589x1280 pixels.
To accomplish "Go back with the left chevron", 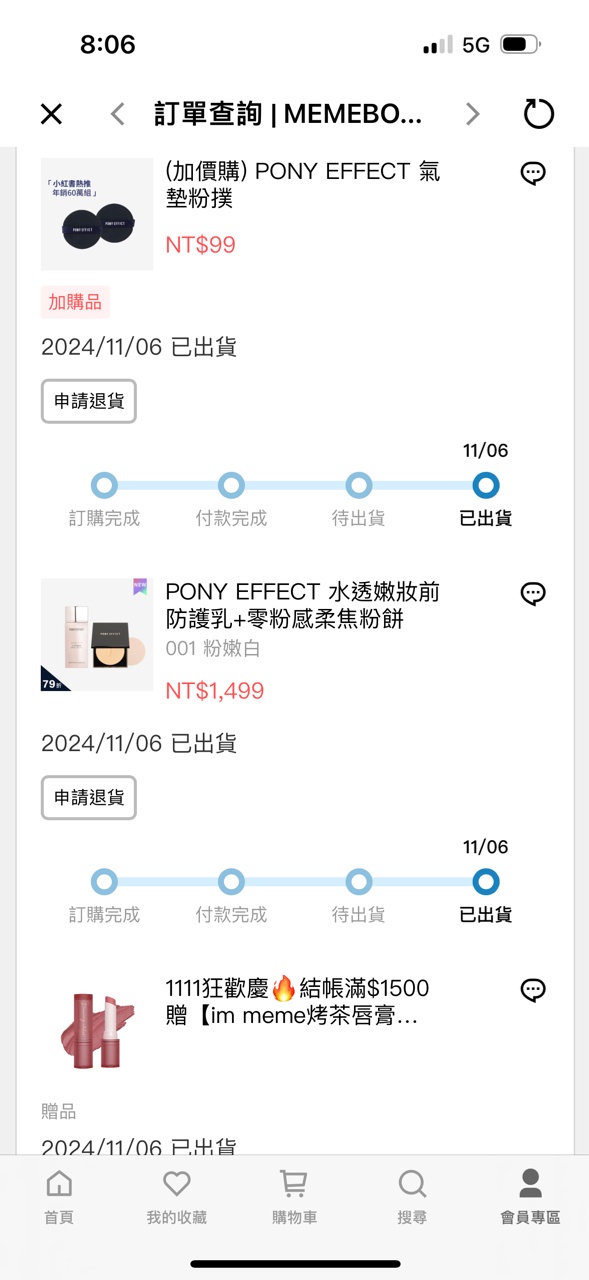I will (x=117, y=114).
